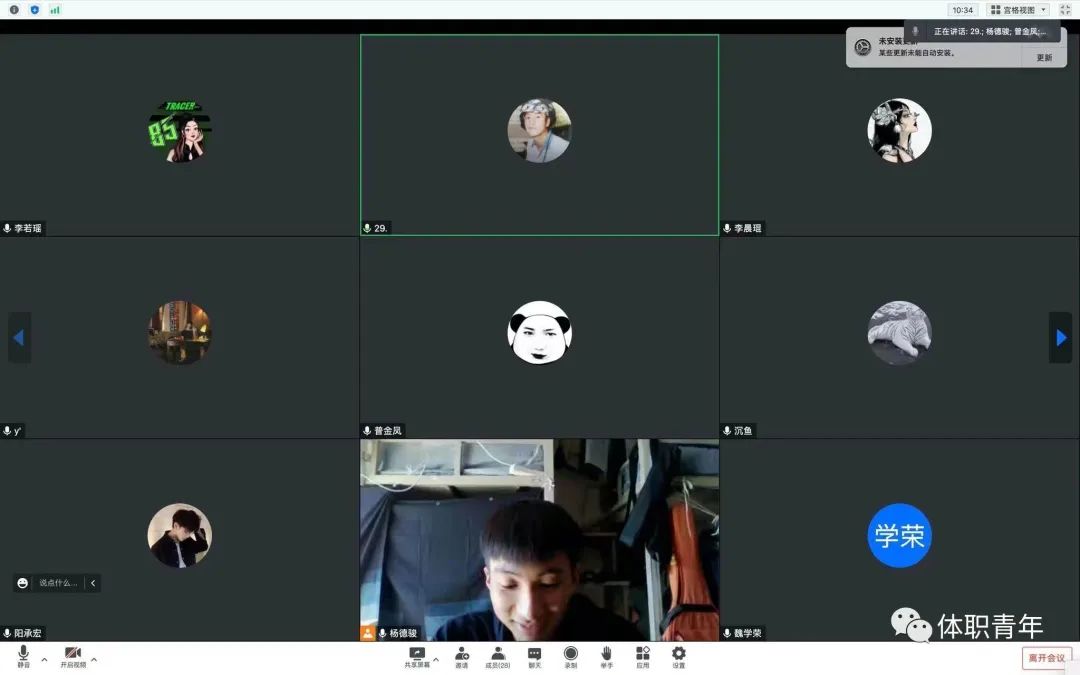This screenshot has width=1080, height=675.
Task: Expand video options arrow beside 开启视频
Action: tap(94, 659)
